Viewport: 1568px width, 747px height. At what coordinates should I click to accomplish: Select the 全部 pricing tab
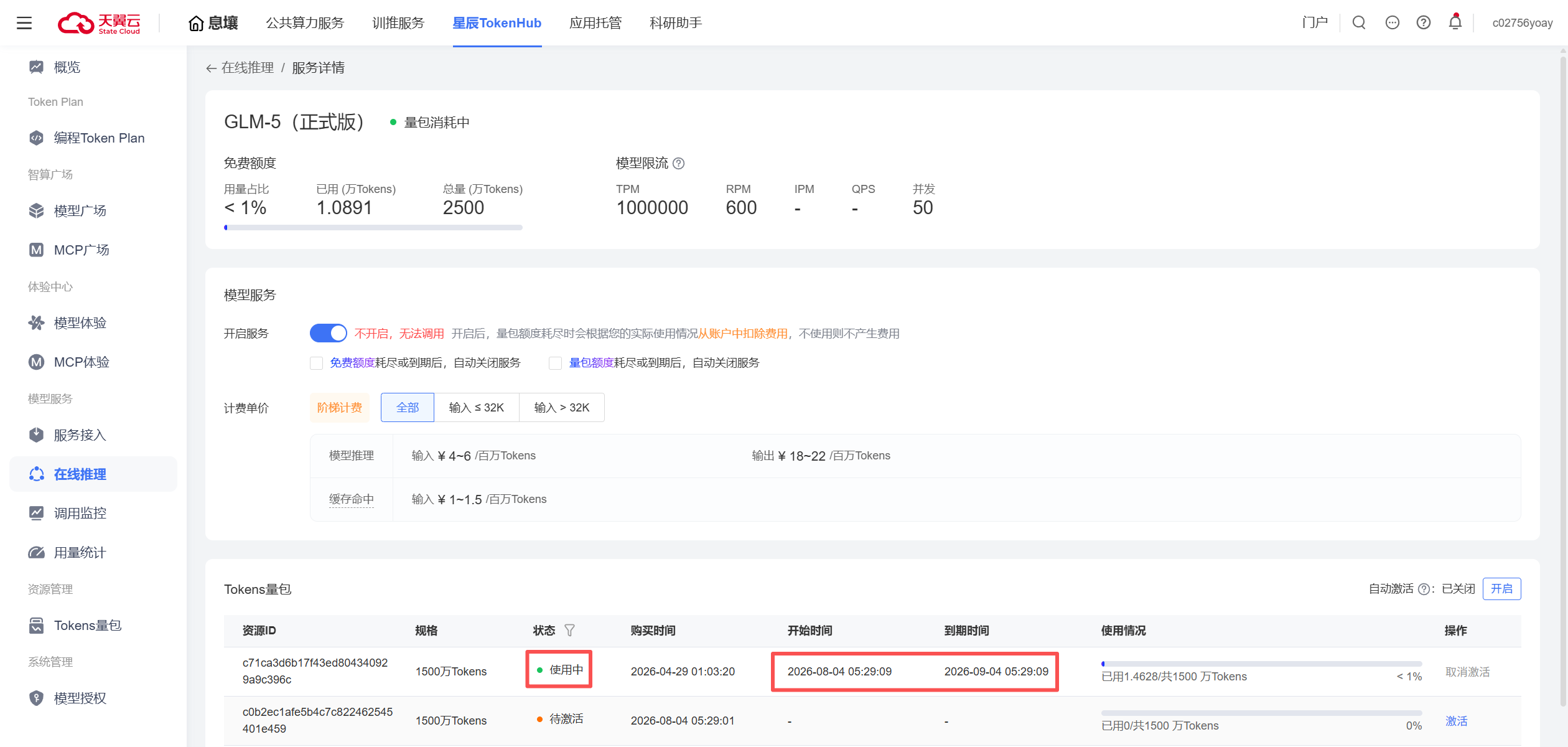pos(408,408)
